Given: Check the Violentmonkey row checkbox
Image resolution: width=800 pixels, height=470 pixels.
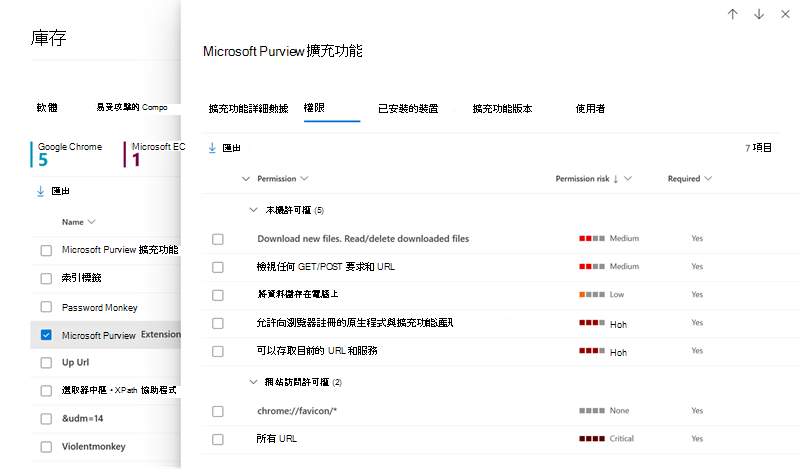Looking at the screenshot, I should (46, 447).
